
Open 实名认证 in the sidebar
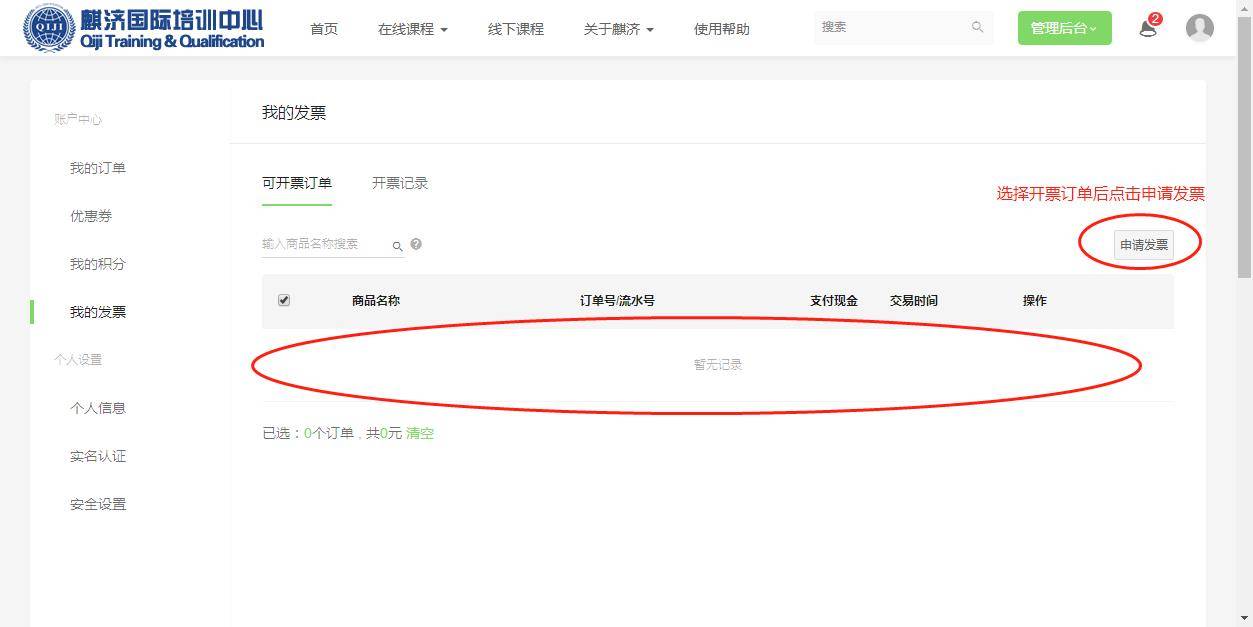click(x=98, y=456)
